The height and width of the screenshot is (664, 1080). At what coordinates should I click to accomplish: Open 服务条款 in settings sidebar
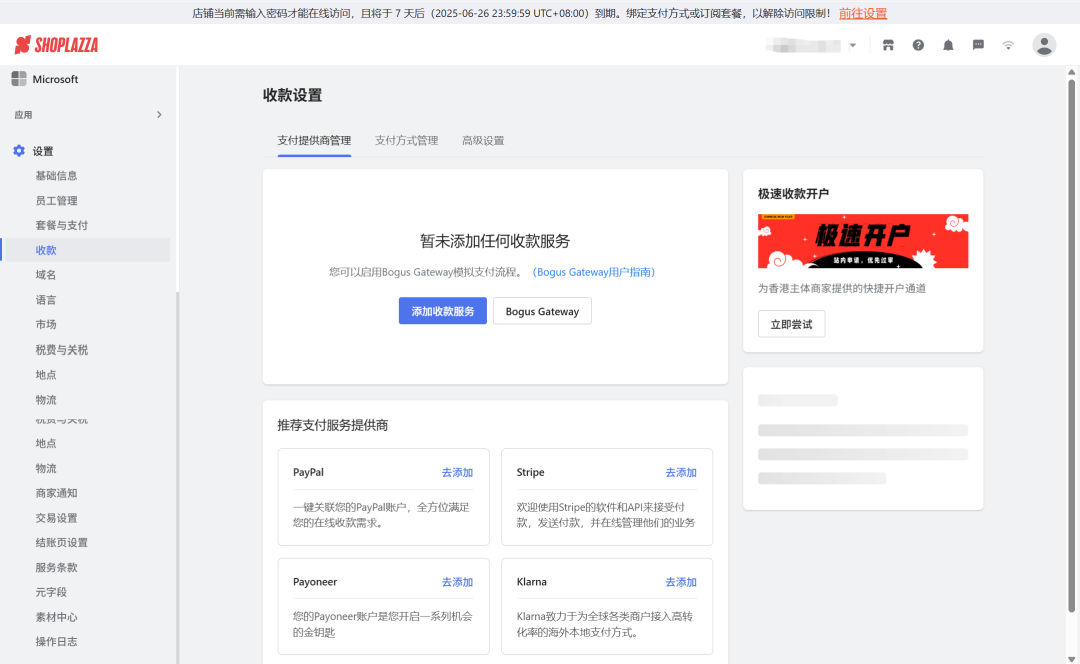click(x=56, y=568)
